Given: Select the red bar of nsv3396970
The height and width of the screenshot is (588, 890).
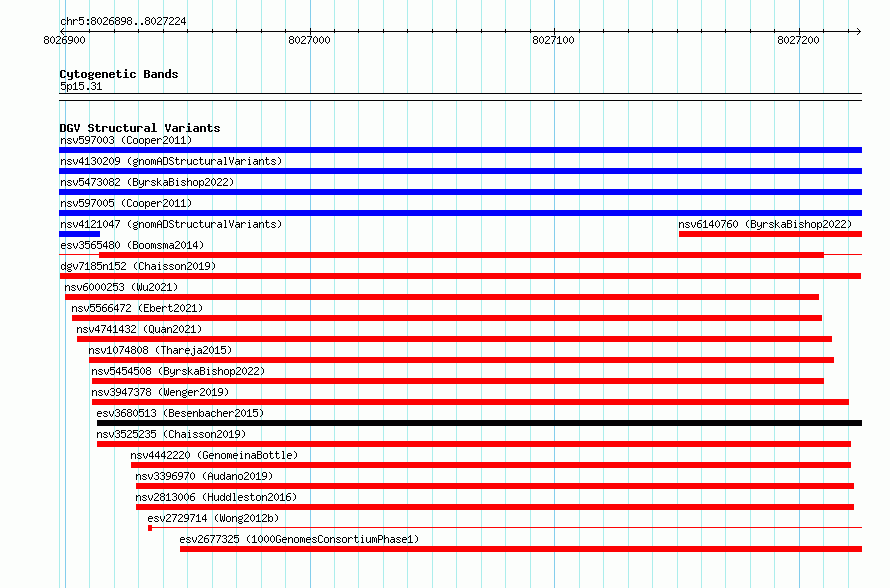Looking at the screenshot, I should click(x=495, y=486).
